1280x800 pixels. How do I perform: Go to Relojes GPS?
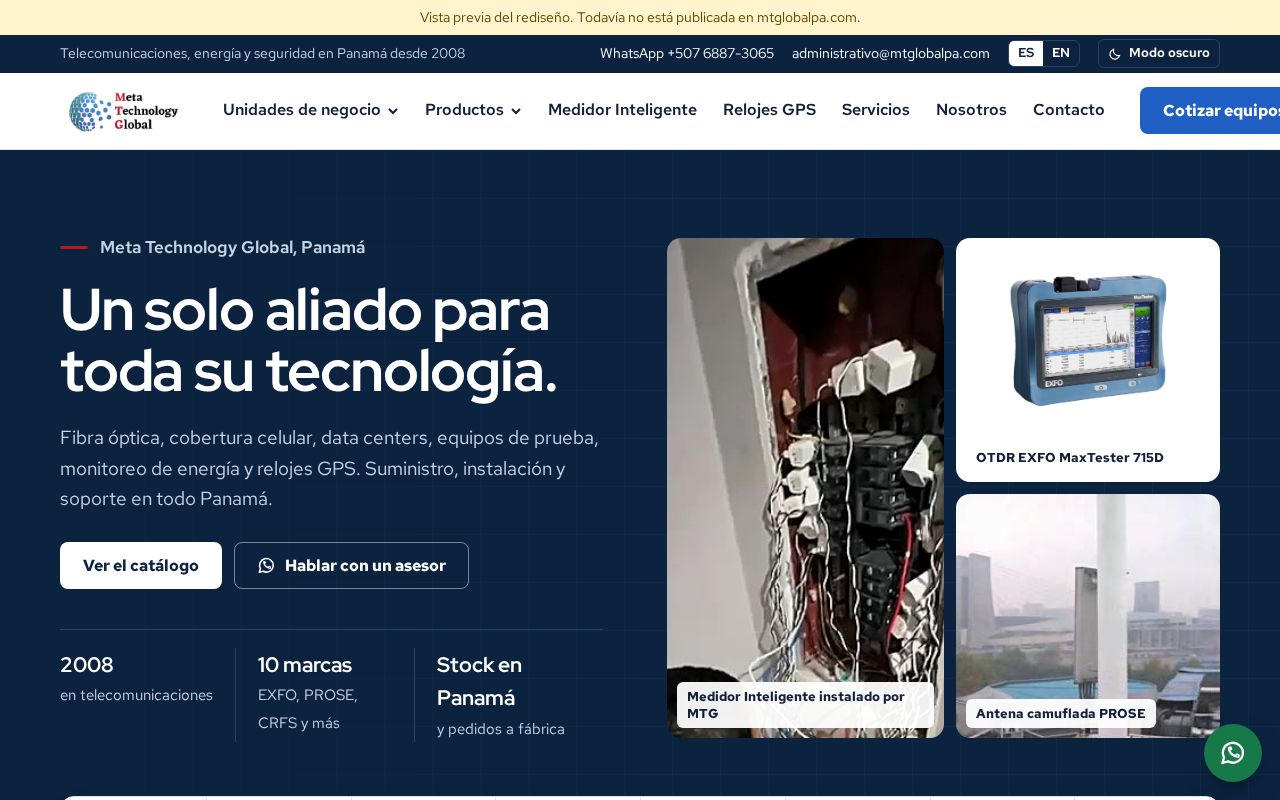(769, 110)
